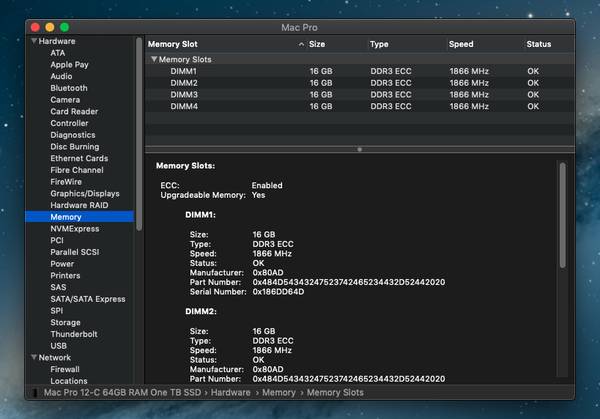Click the sort arrow in Memory Slot header

point(300,45)
